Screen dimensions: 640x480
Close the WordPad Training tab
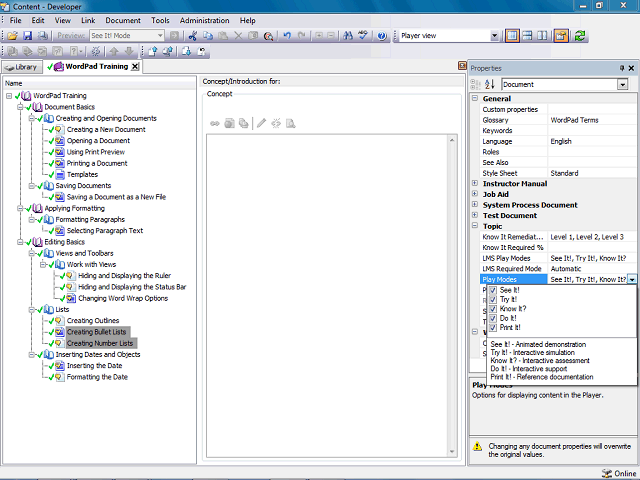click(135, 67)
